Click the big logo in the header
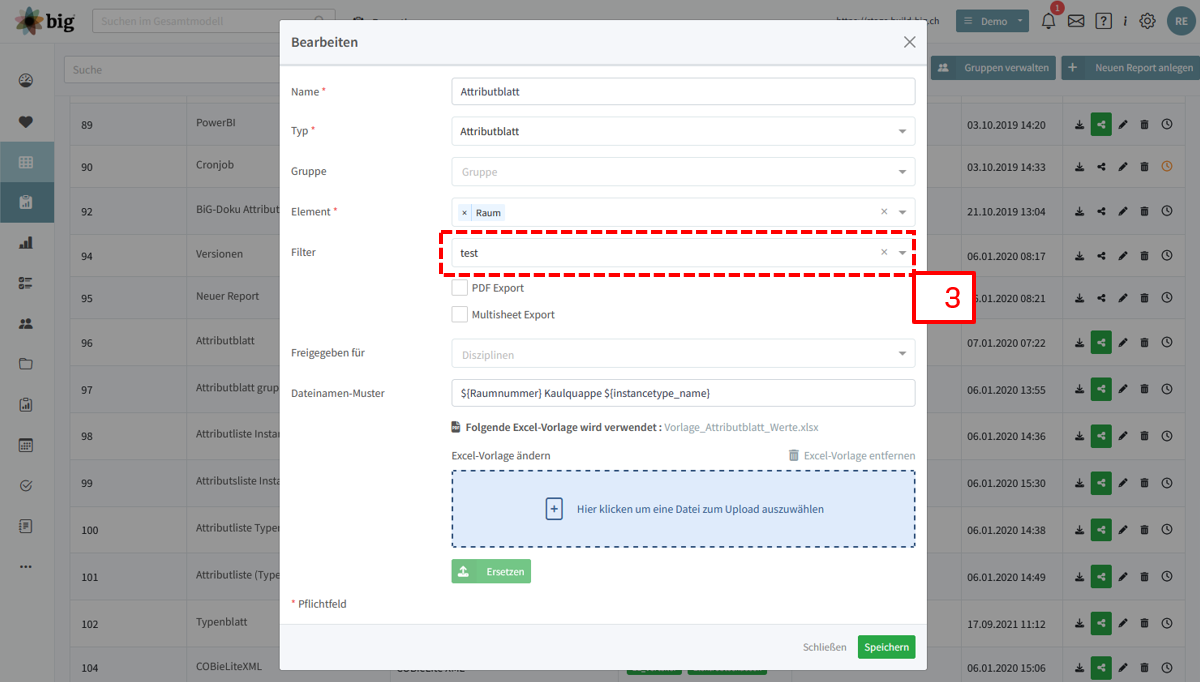This screenshot has width=1200, height=682. point(46,21)
